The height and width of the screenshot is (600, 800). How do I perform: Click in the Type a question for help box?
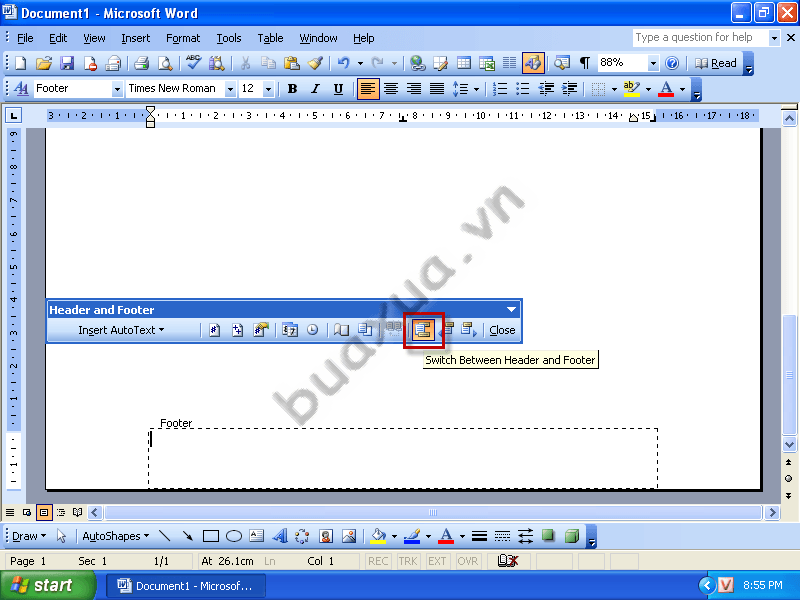[x=700, y=37]
